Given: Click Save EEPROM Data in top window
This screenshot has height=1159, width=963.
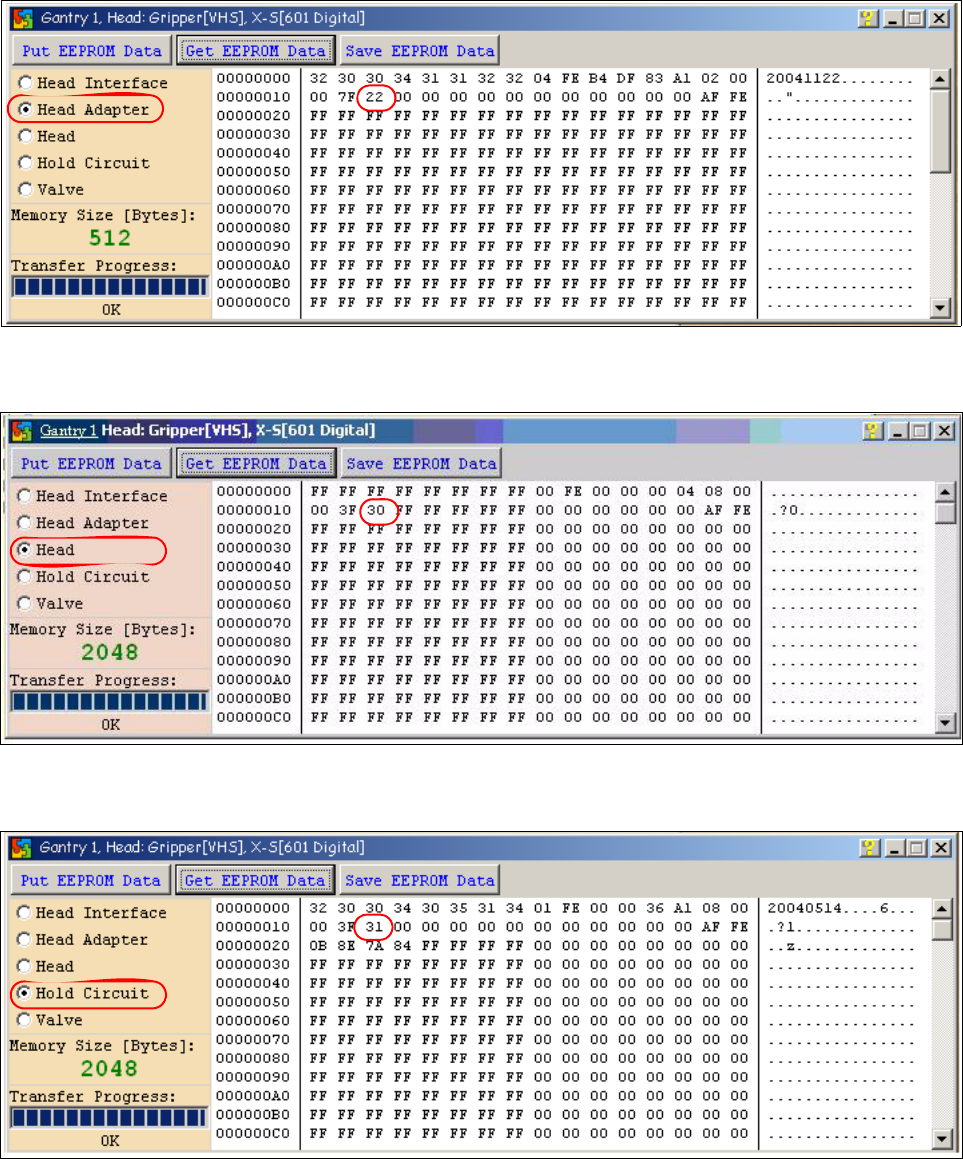Looking at the screenshot, I should coord(420,51).
